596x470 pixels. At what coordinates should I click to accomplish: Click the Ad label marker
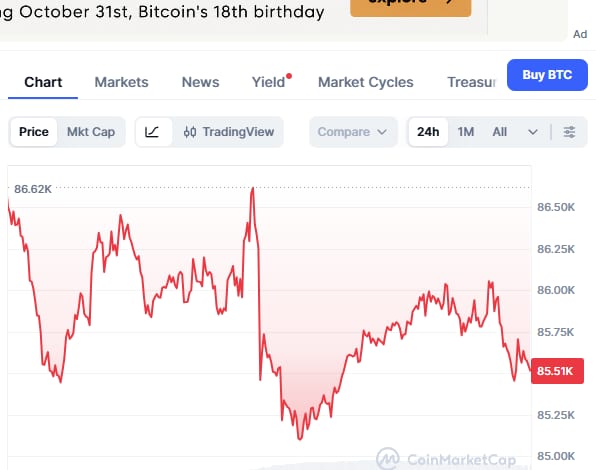[x=580, y=35]
